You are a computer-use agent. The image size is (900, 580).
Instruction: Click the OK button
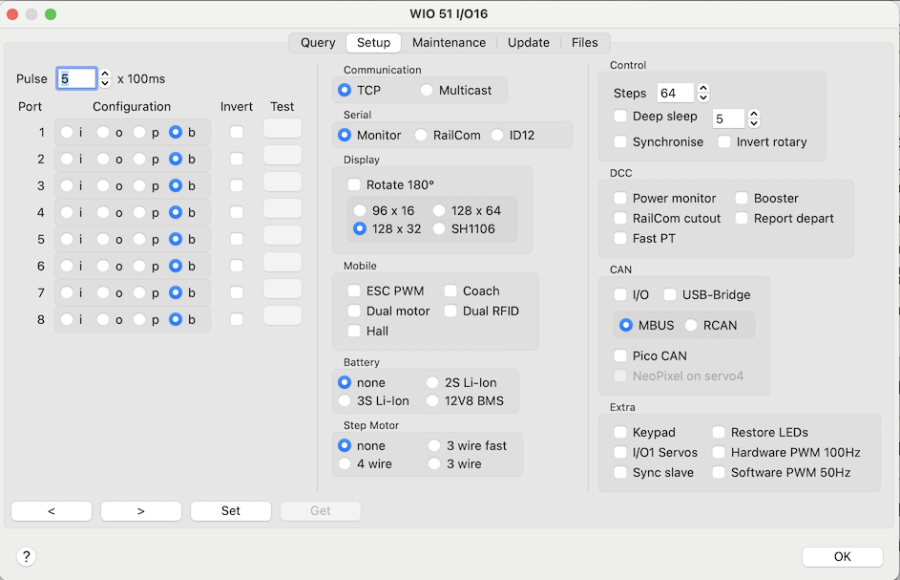[842, 557]
